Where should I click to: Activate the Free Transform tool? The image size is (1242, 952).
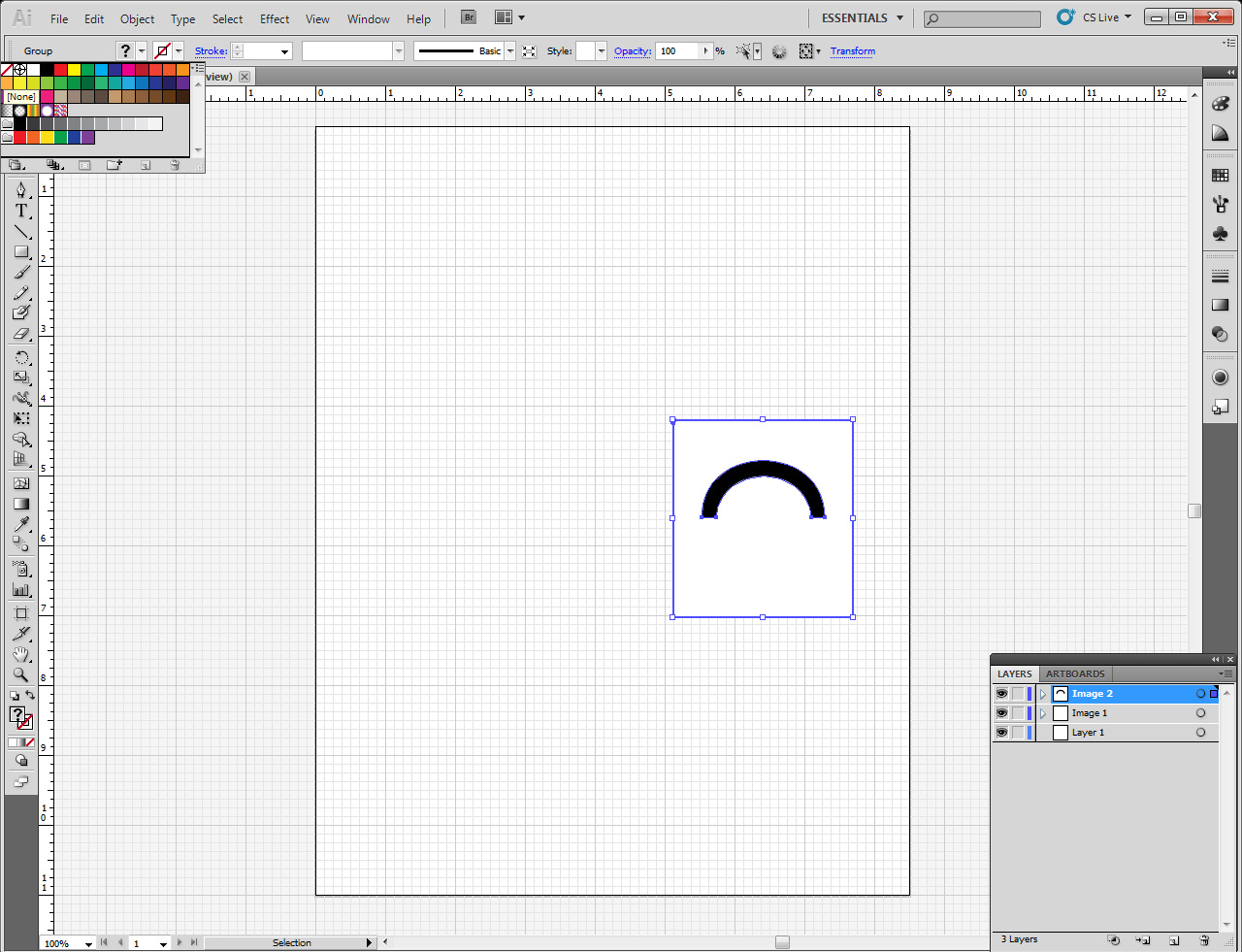tap(21, 418)
